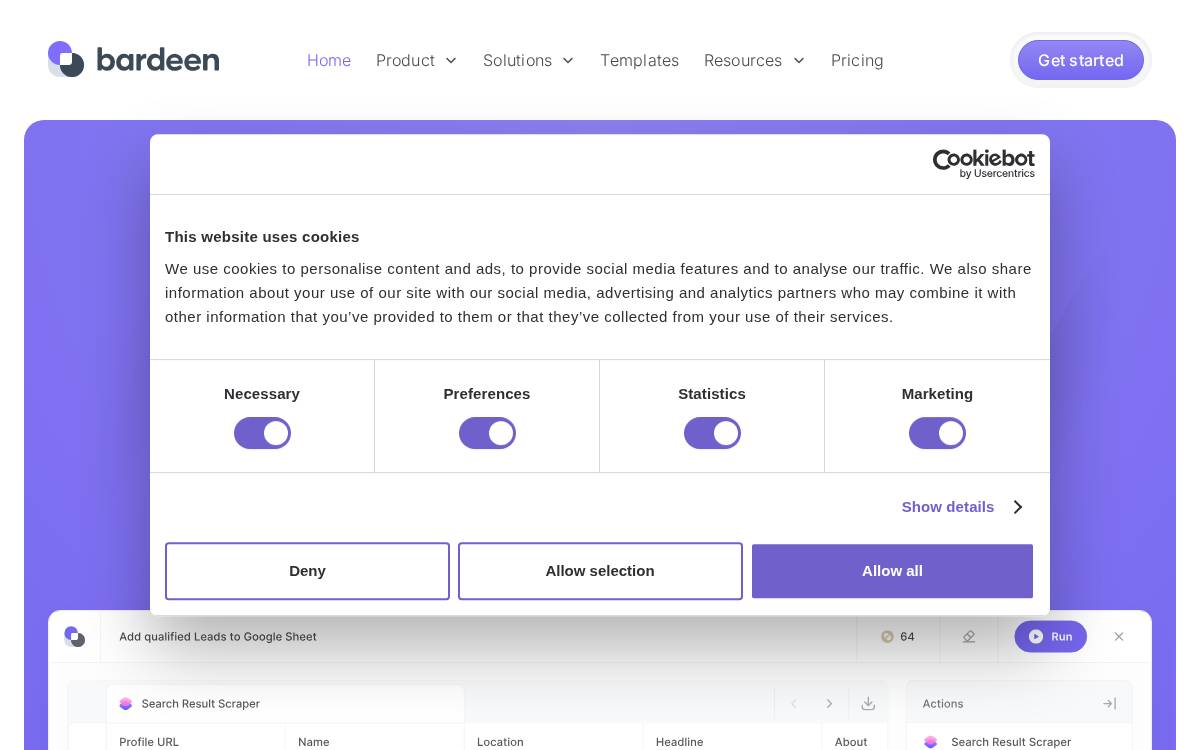The image size is (1200, 750).
Task: Click the 'Add qualified Leads to Google Sheet' title
Action: [x=218, y=636]
